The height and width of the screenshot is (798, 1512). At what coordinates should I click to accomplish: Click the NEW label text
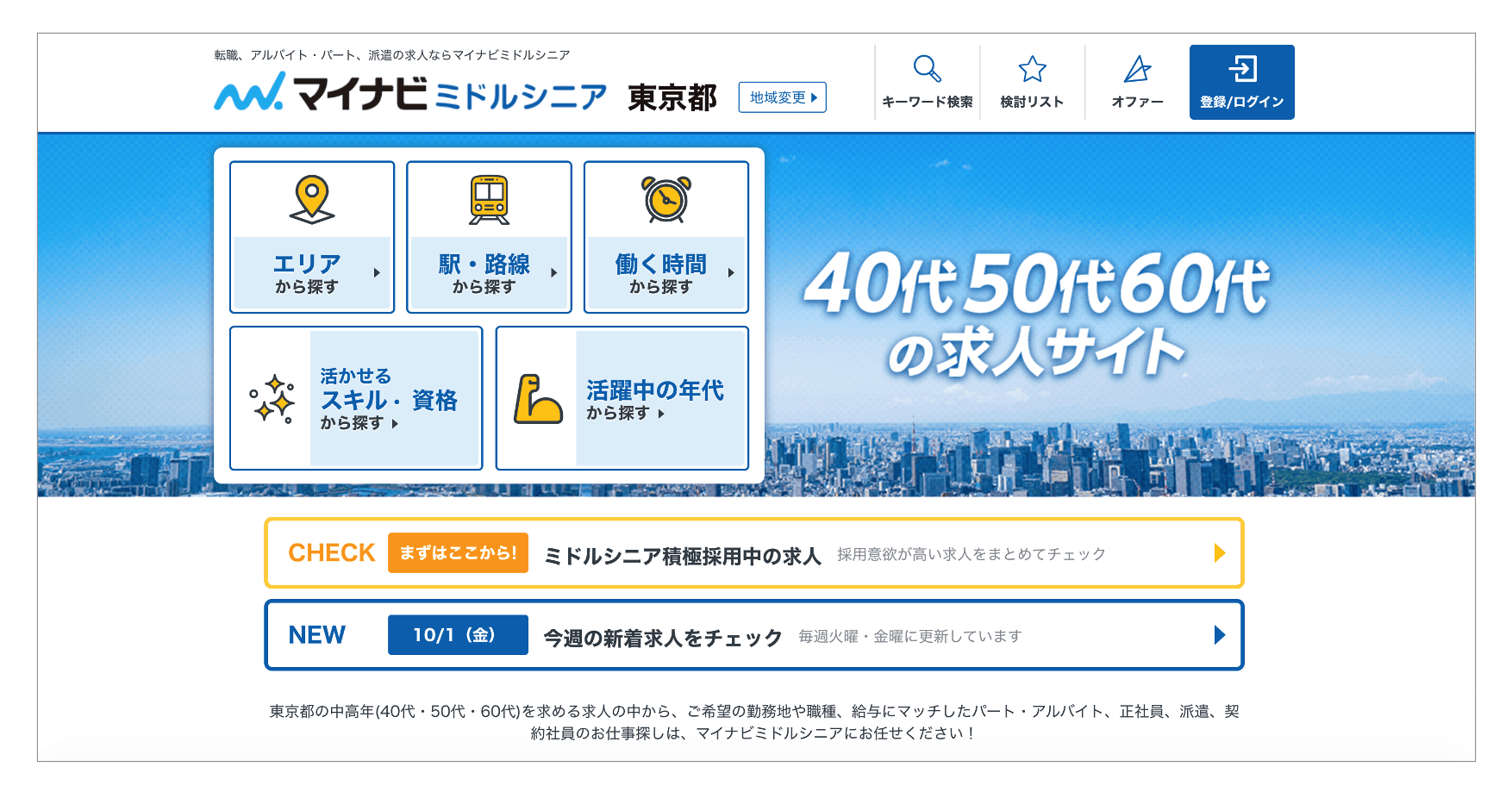[317, 635]
